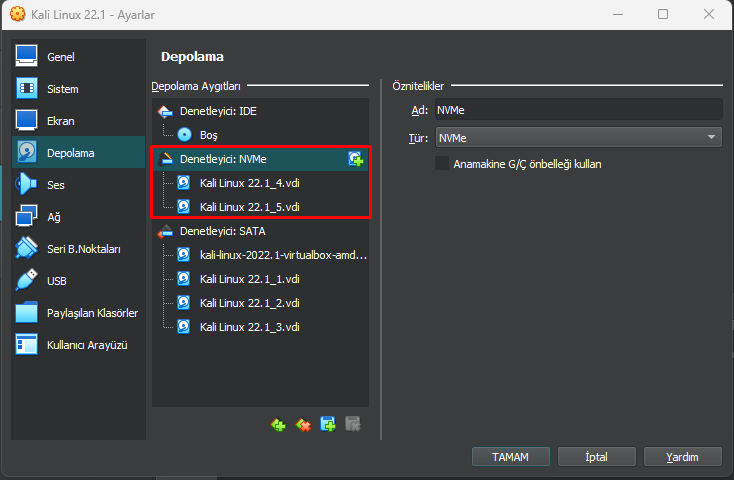
Task: Cancel with the İptal button
Action: coord(597,457)
